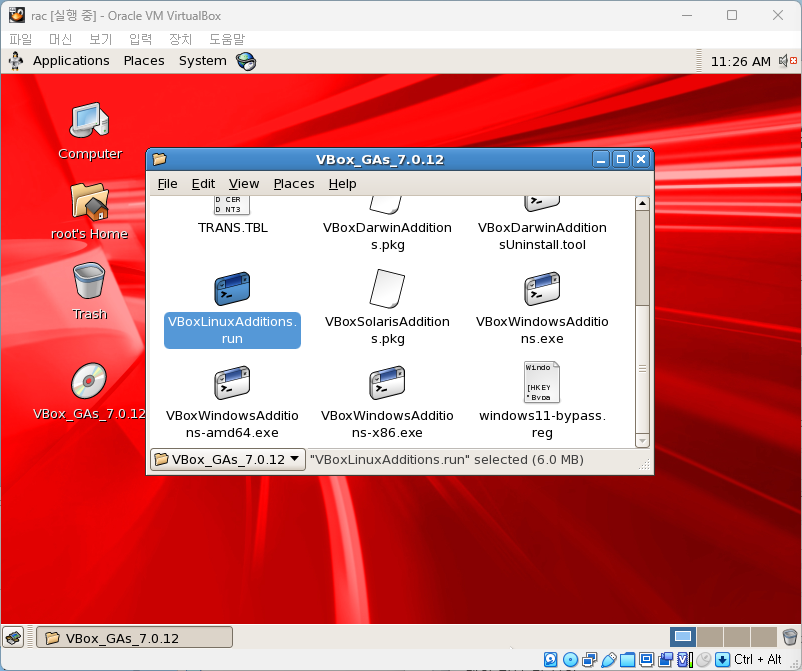
Task: Click the 11:26 AM clock applet
Action: [x=740, y=61]
